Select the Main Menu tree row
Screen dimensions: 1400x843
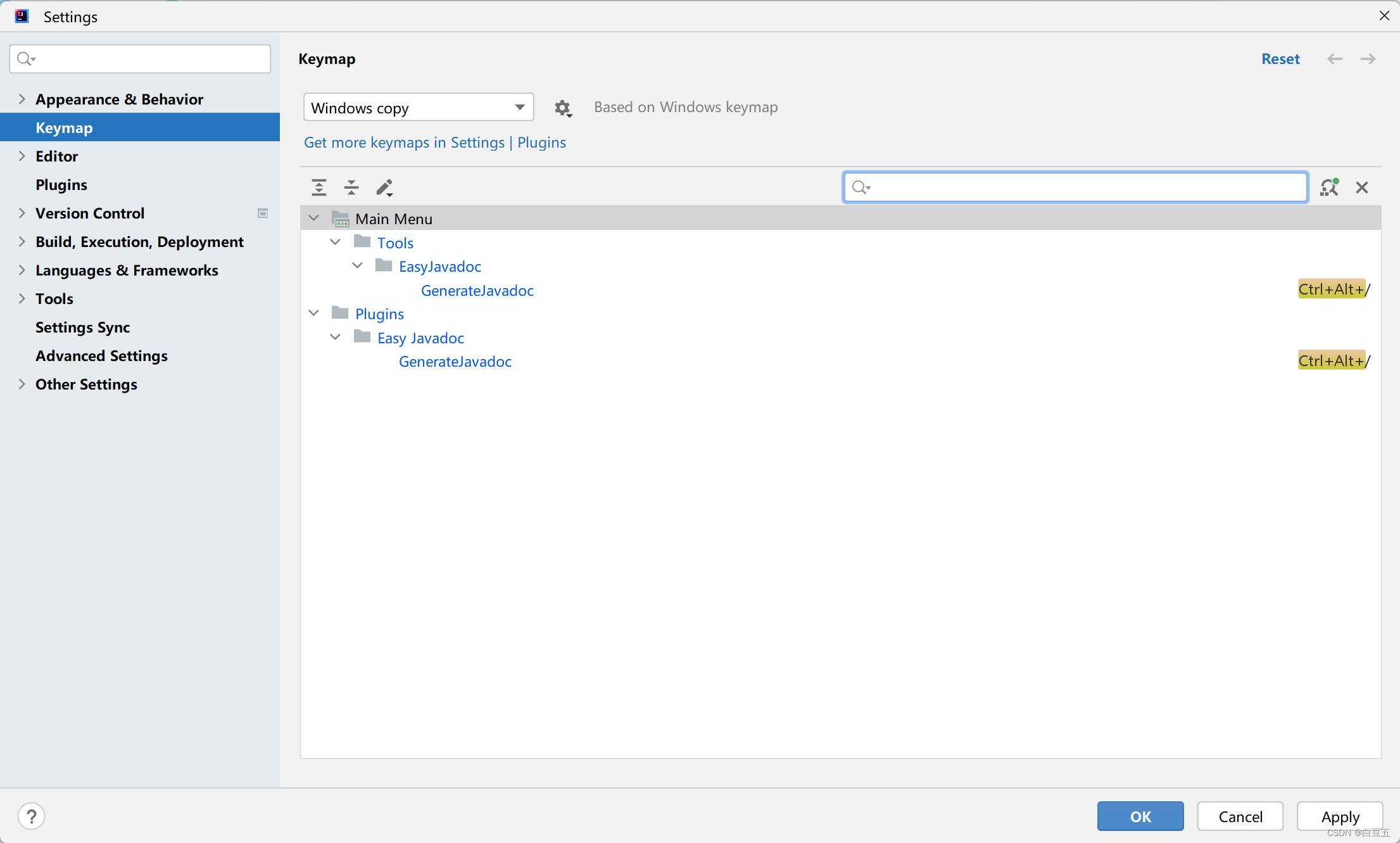click(x=841, y=219)
